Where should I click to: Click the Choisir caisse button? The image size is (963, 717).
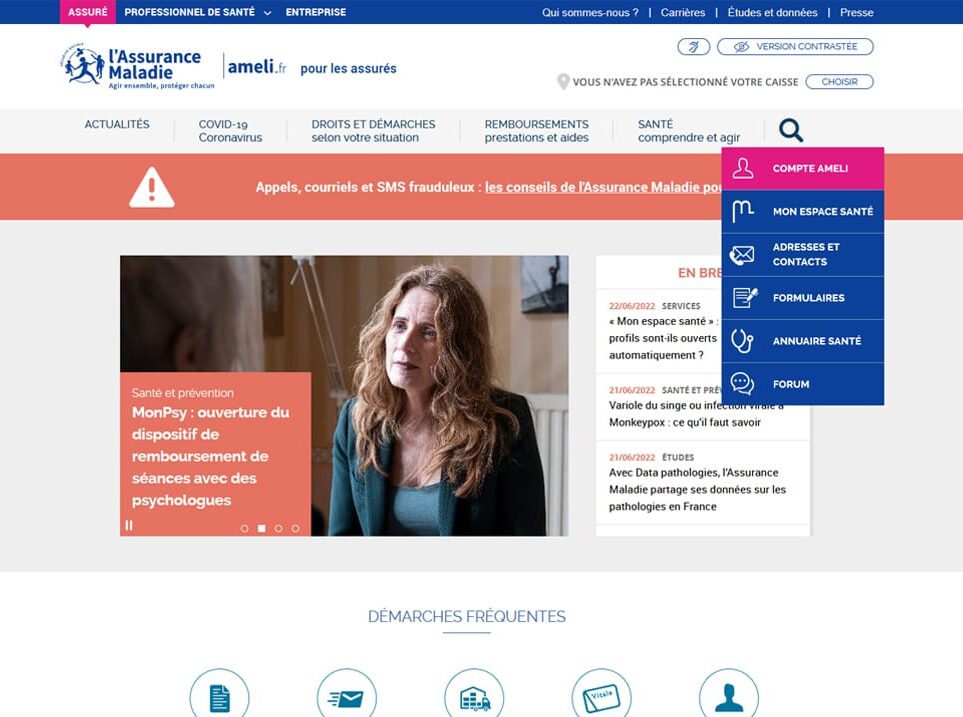[x=840, y=82]
